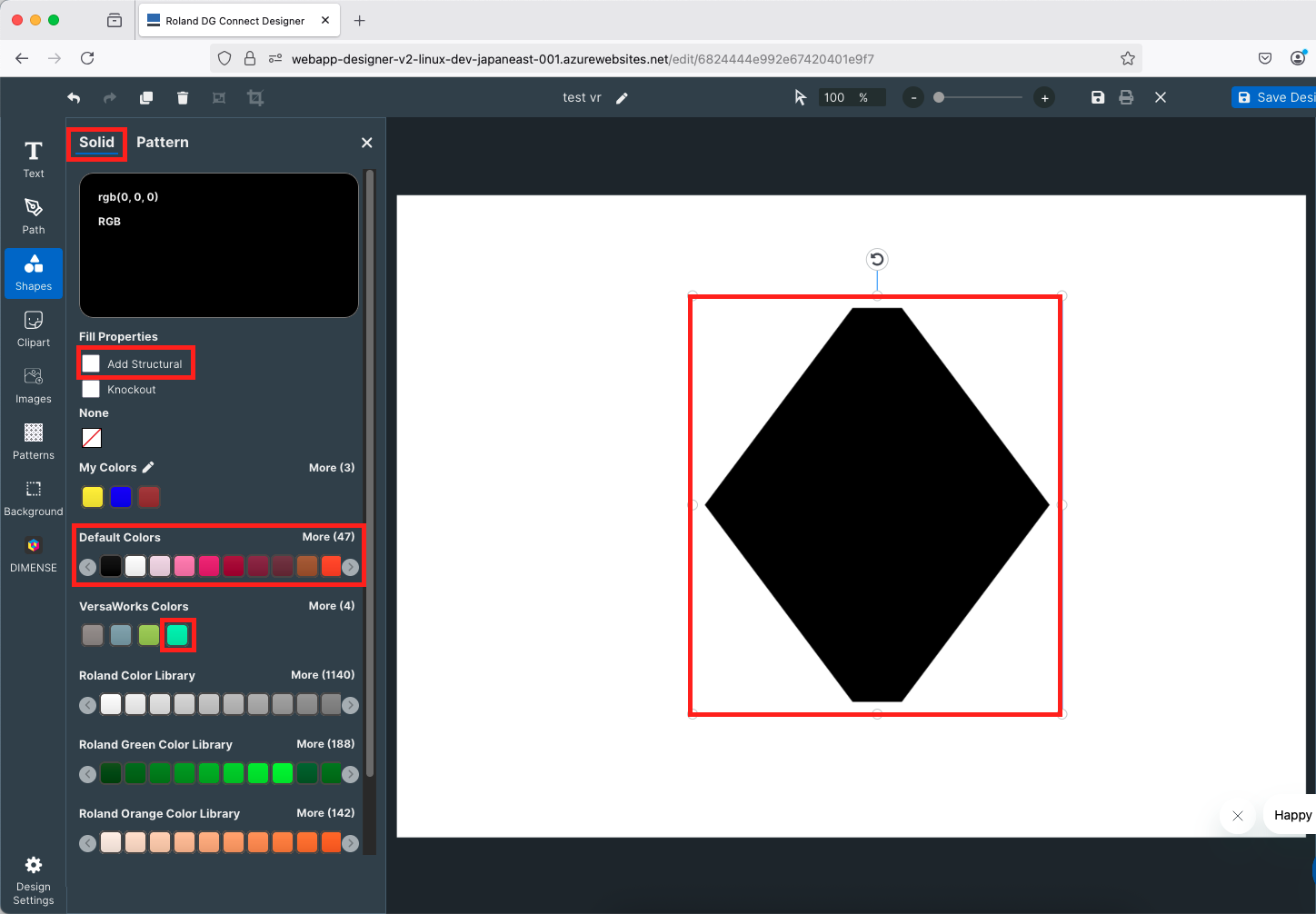
Task: Show next Roland Orange Color Library swatches
Action: [350, 843]
